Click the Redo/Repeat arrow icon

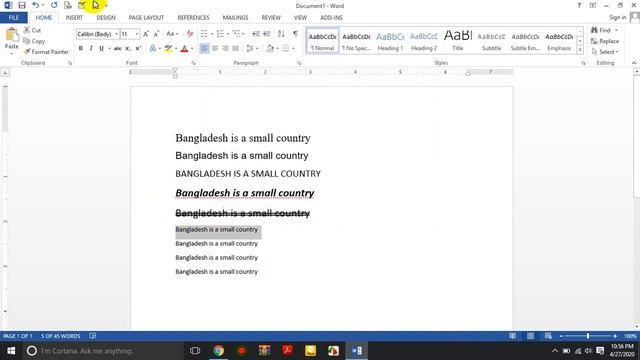coord(54,5)
